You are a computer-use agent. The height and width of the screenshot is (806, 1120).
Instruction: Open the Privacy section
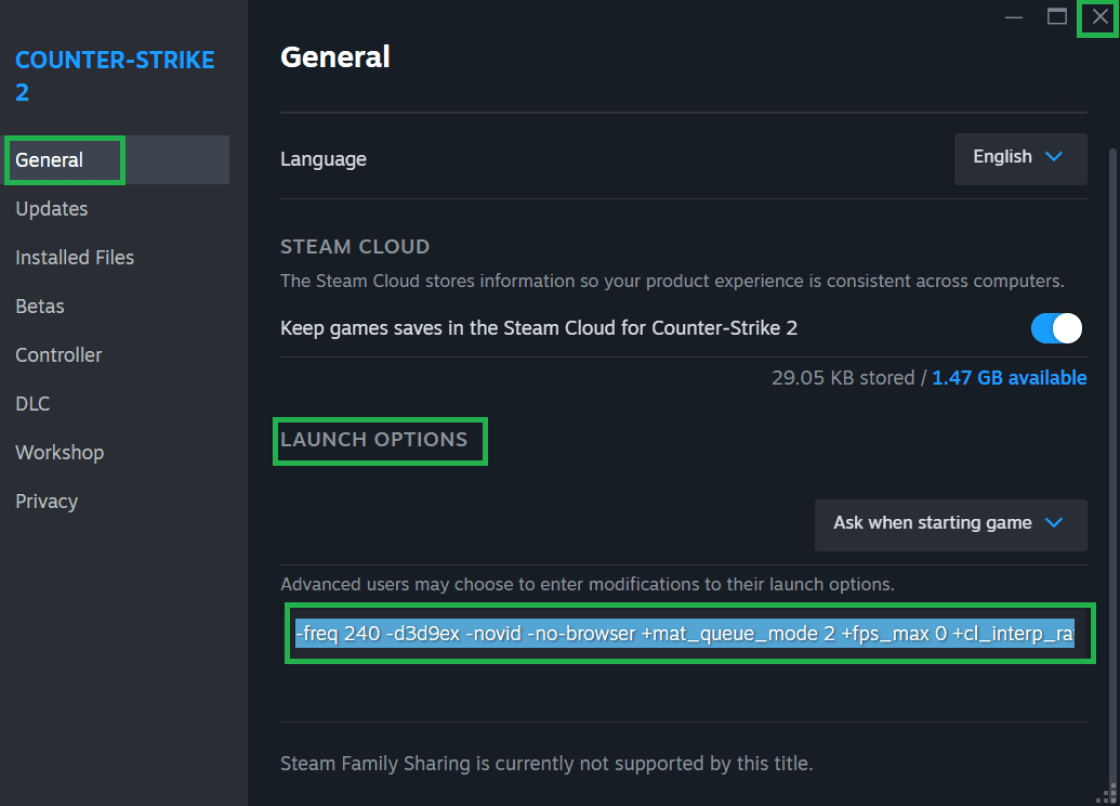pyautogui.click(x=46, y=501)
